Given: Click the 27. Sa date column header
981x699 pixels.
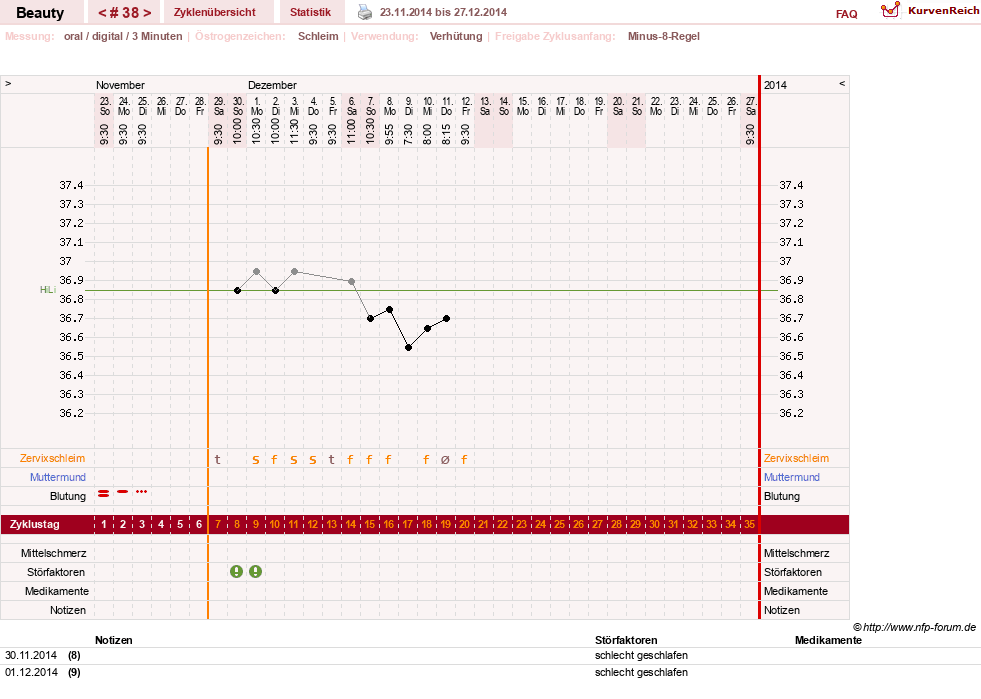Looking at the screenshot, I should point(751,106).
